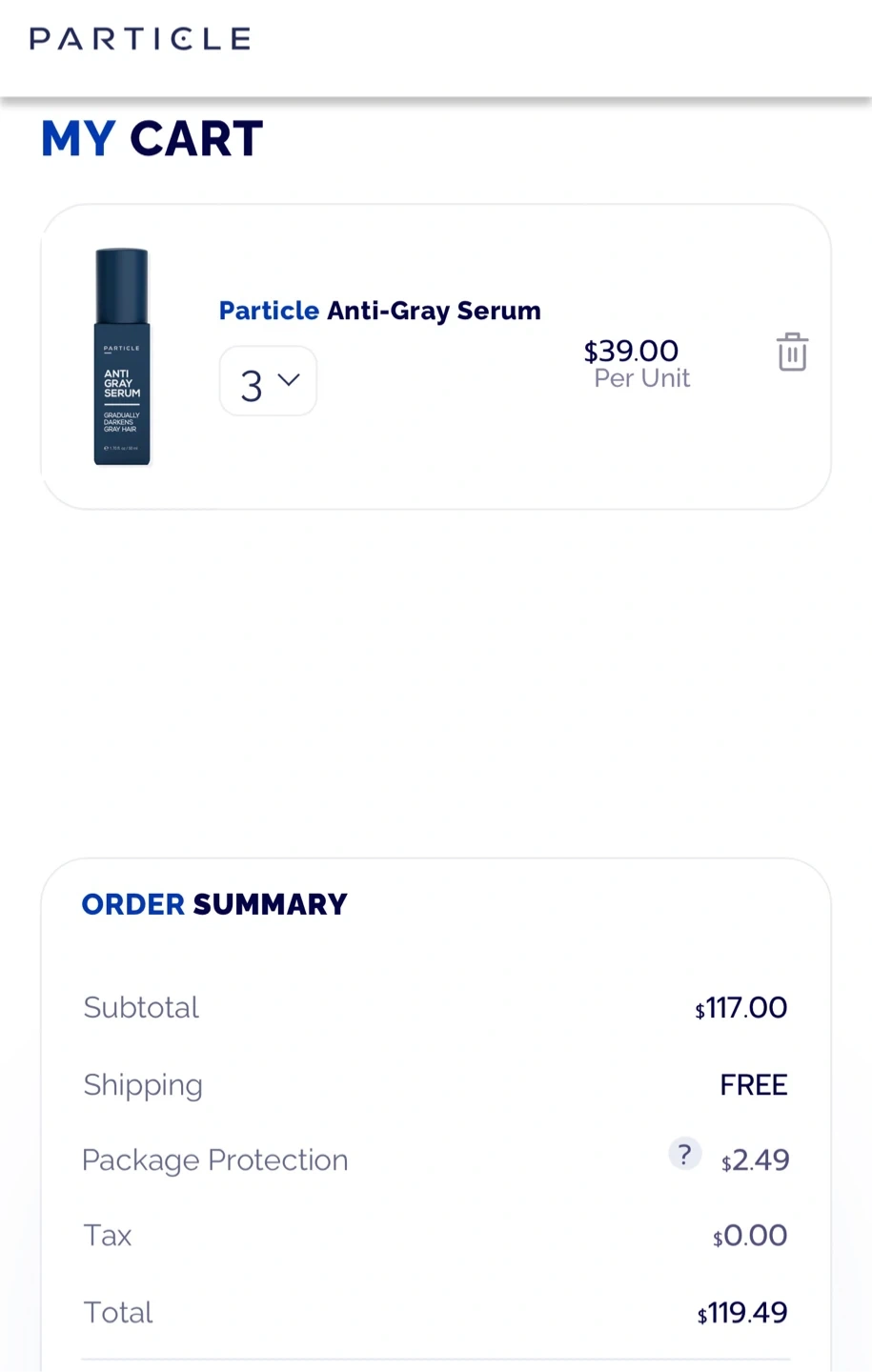Click the Particle logo in the header

(140, 39)
